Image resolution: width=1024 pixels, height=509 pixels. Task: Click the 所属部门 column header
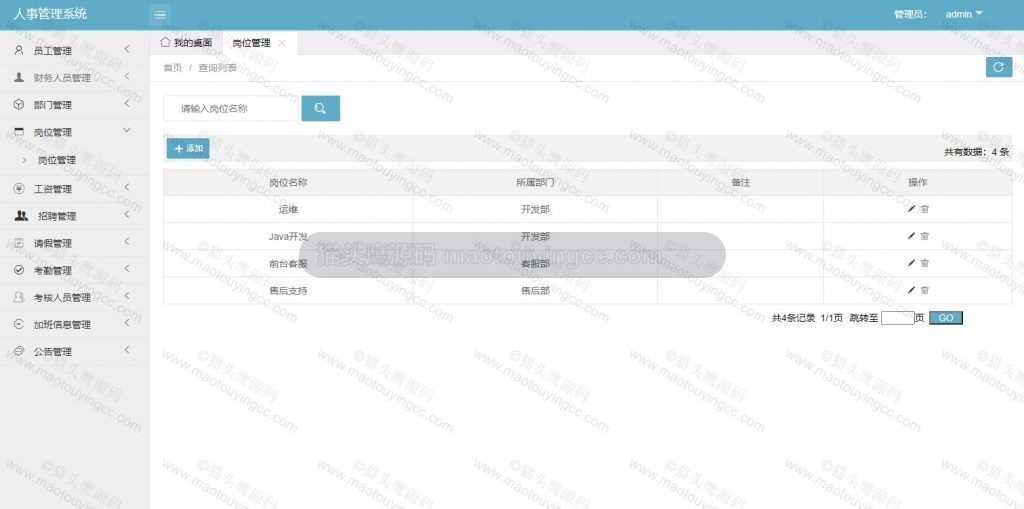tap(535, 183)
